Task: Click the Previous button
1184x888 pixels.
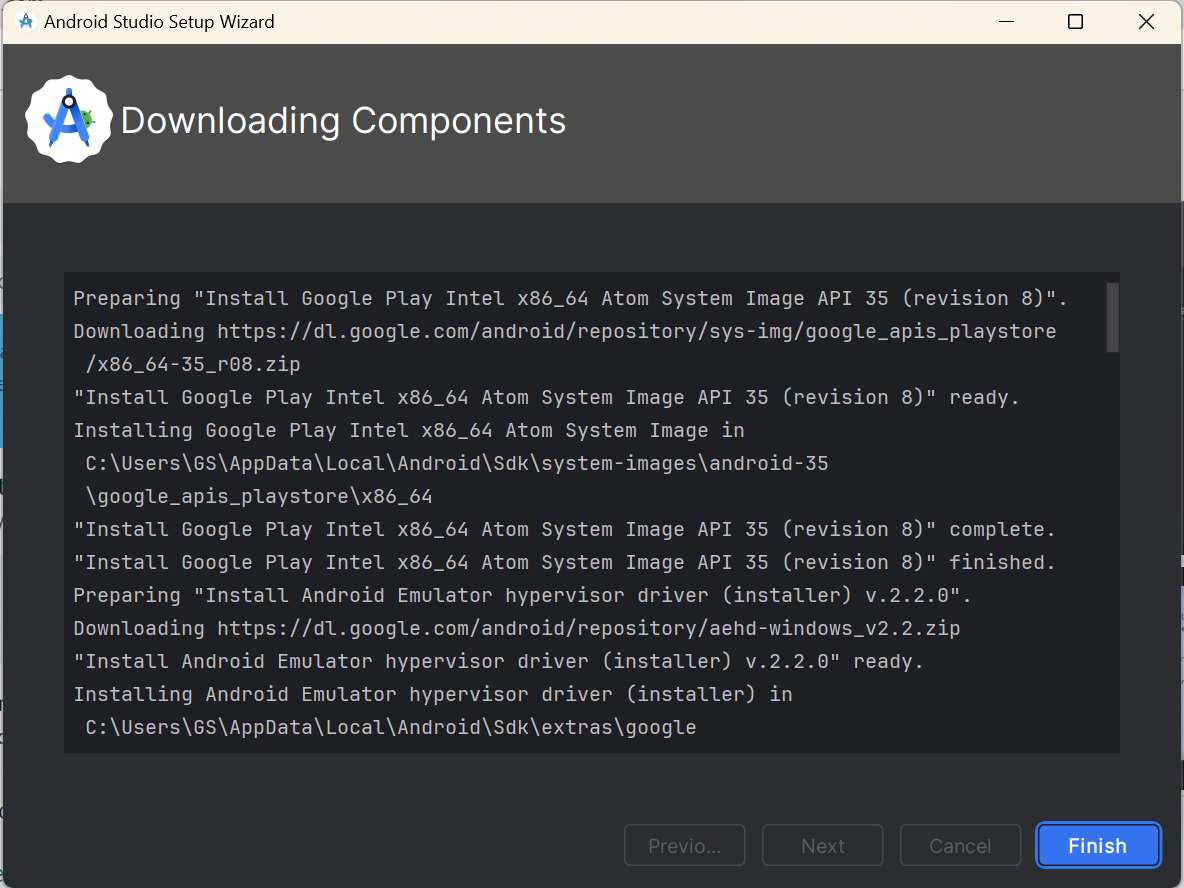Action: [x=684, y=845]
